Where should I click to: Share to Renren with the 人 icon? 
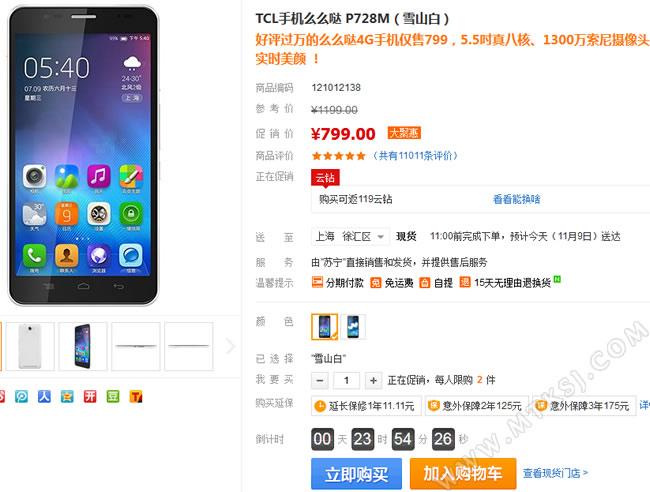[44, 397]
